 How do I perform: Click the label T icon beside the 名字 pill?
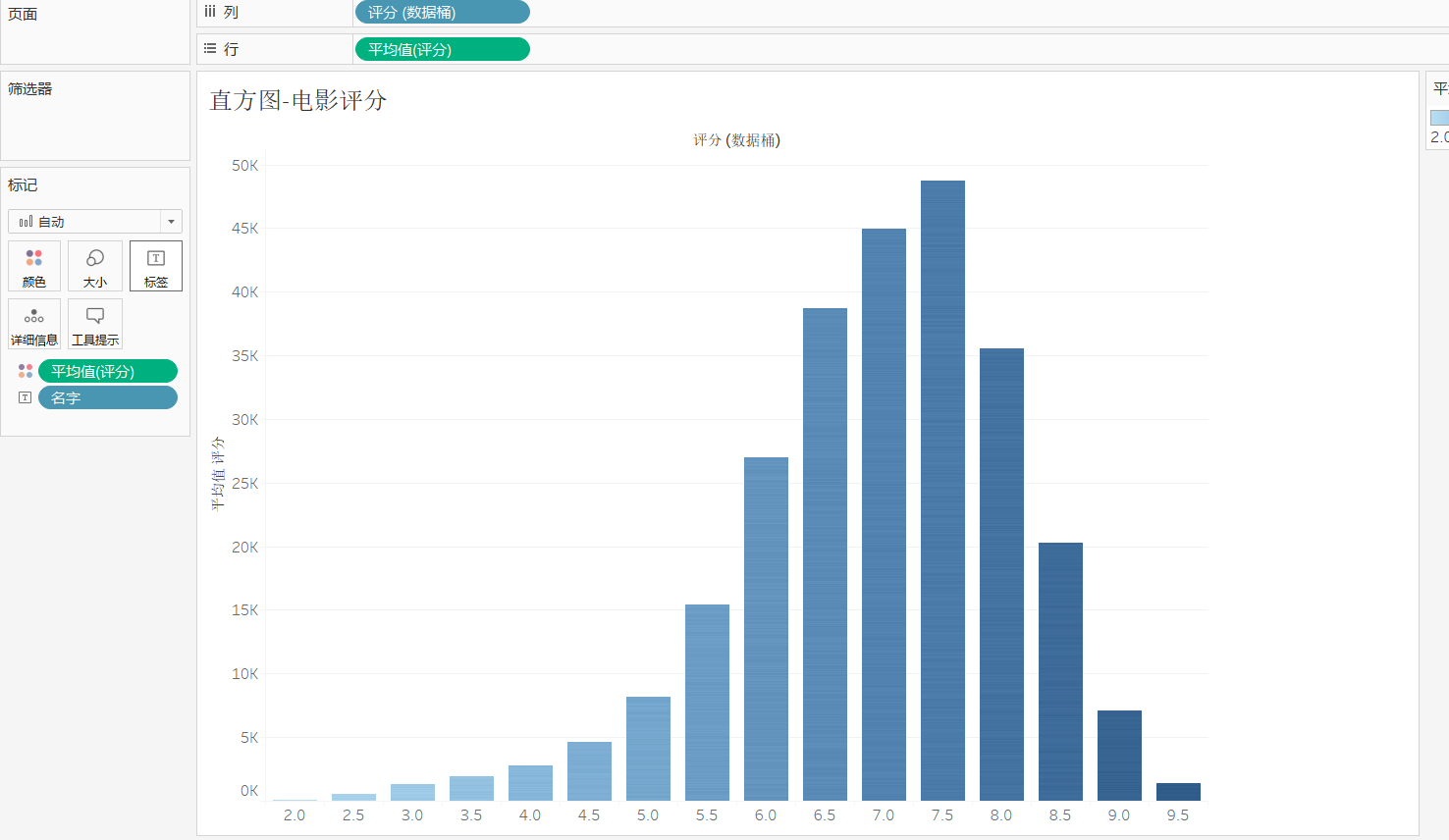pyautogui.click(x=26, y=397)
